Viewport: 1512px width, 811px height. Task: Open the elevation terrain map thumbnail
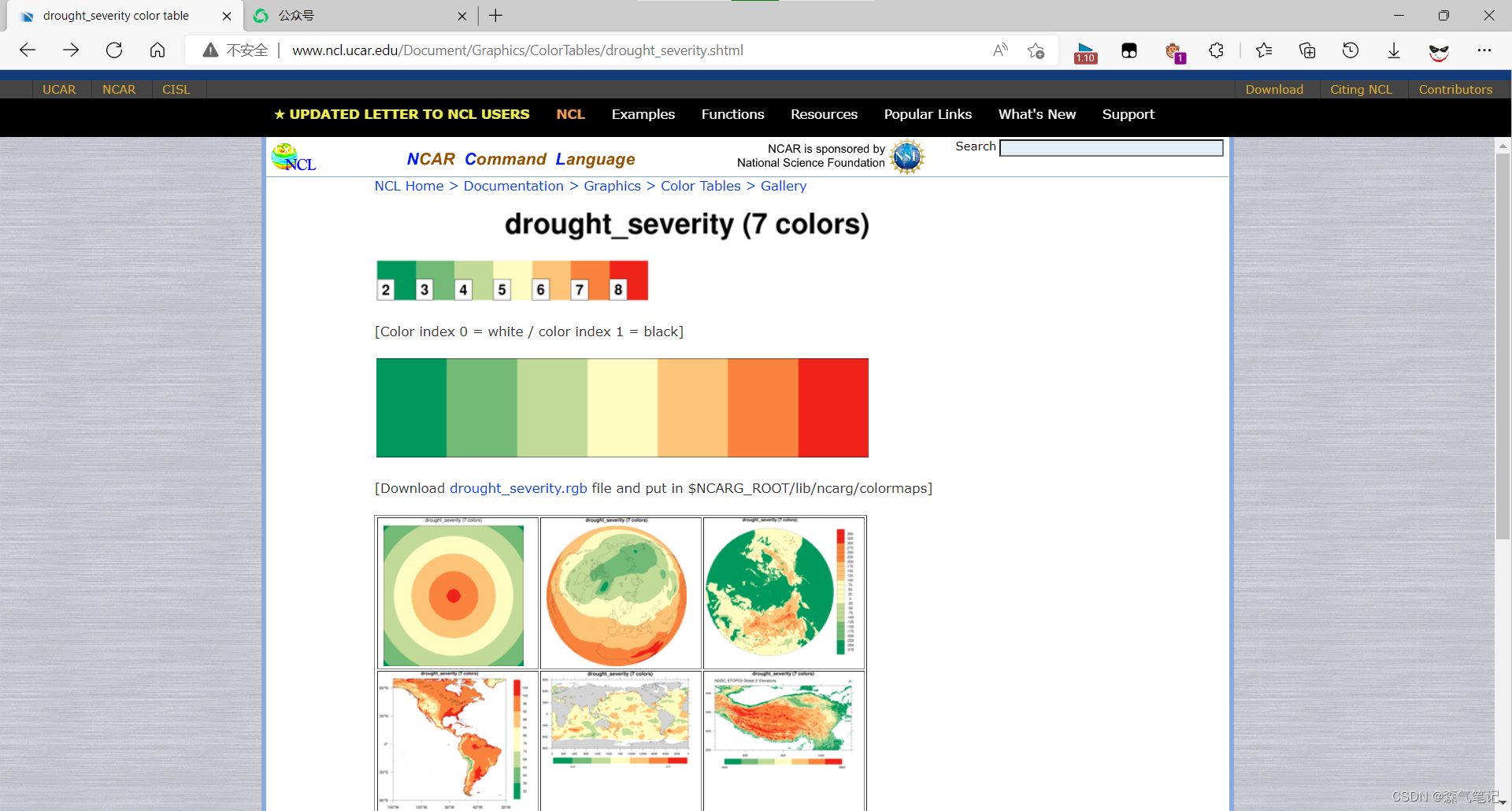(784, 741)
